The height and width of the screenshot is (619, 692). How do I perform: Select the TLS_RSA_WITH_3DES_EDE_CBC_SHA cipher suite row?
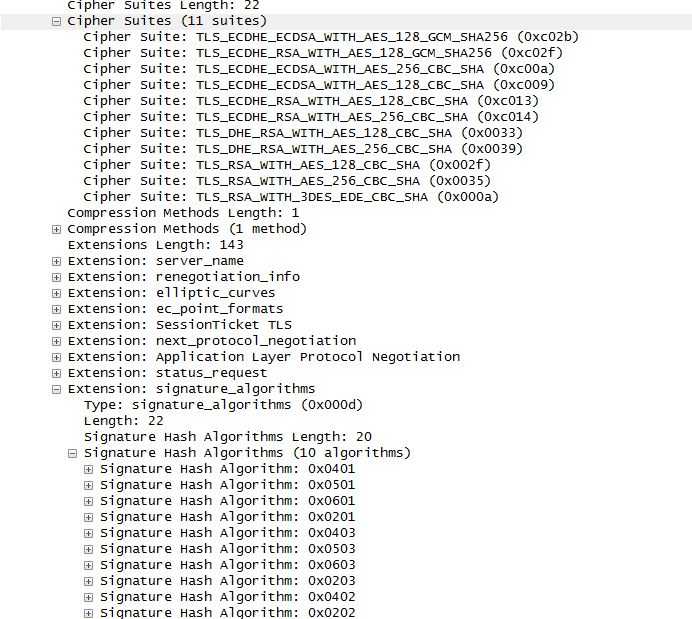pyautogui.click(x=291, y=197)
